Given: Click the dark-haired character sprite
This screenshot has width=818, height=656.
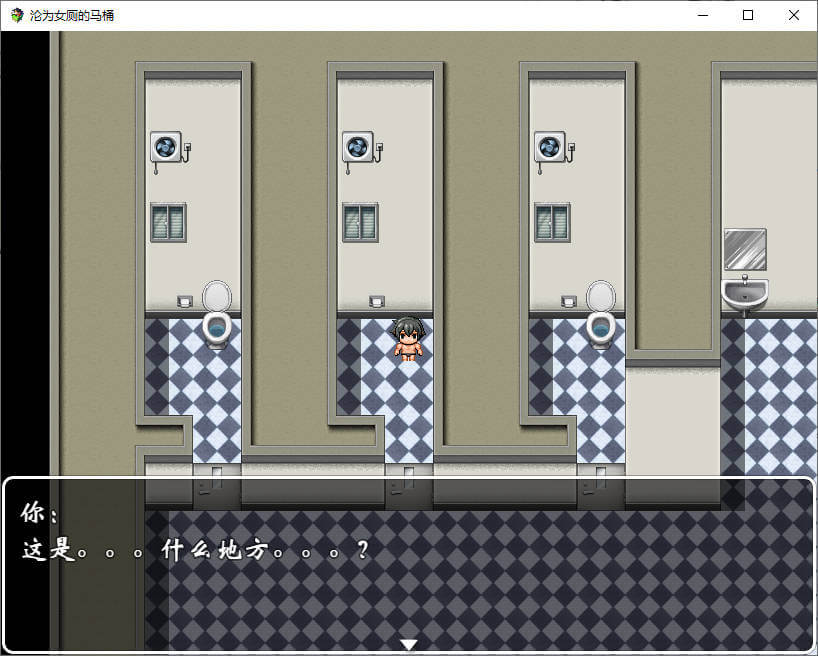Looking at the screenshot, I should coord(408,338).
